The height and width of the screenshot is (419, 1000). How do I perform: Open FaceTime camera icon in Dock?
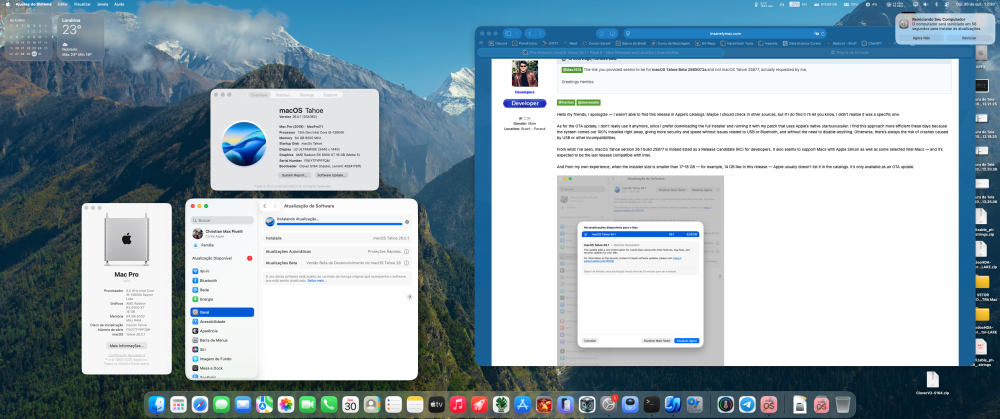(x=307, y=404)
